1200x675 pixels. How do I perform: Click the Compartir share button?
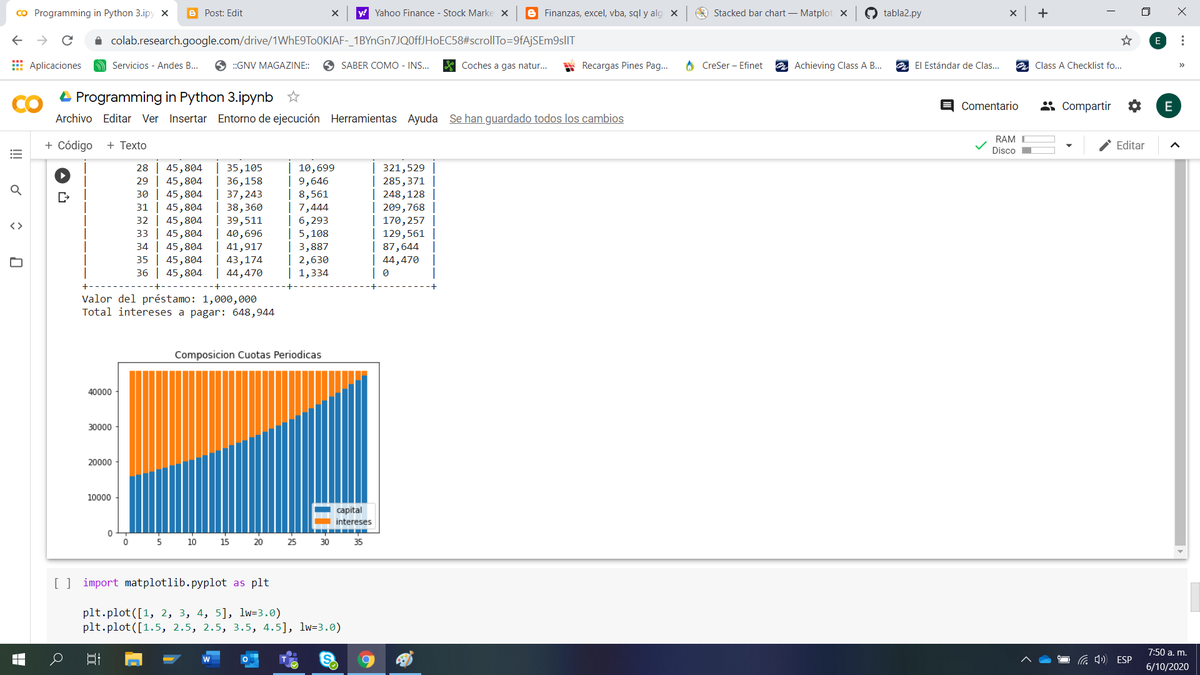[1075, 106]
